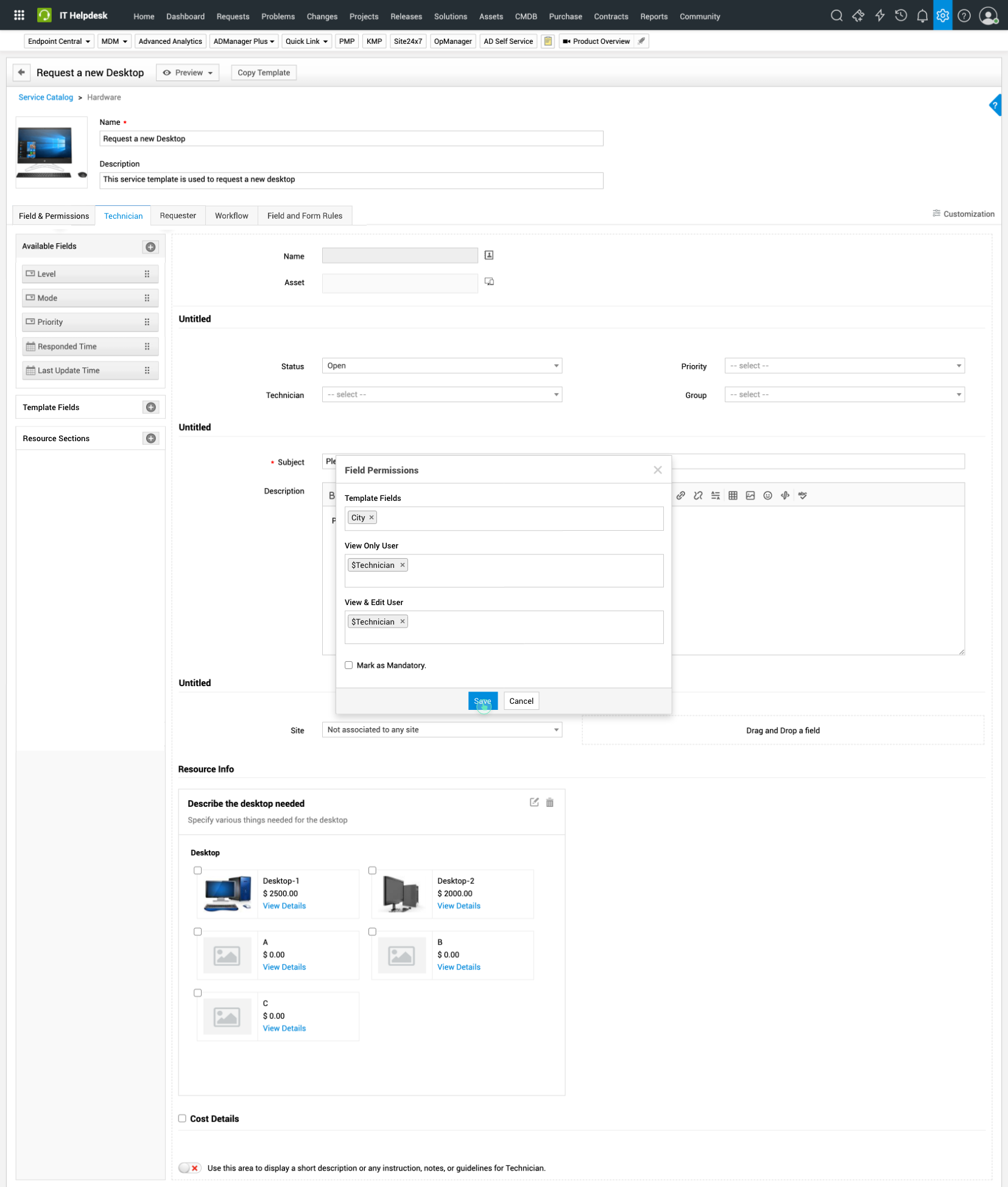
Task: Expand Template Fields with its plus icon
Action: (150, 407)
